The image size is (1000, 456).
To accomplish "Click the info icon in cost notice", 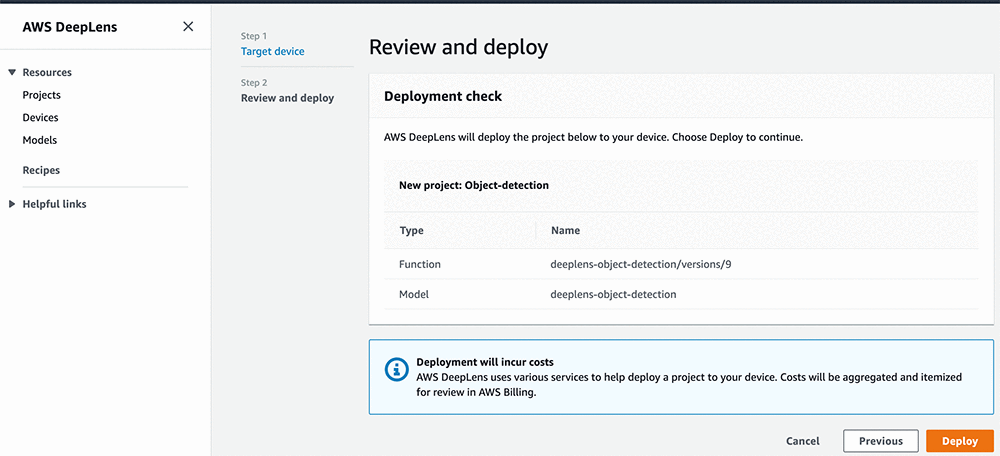I will pos(397,369).
